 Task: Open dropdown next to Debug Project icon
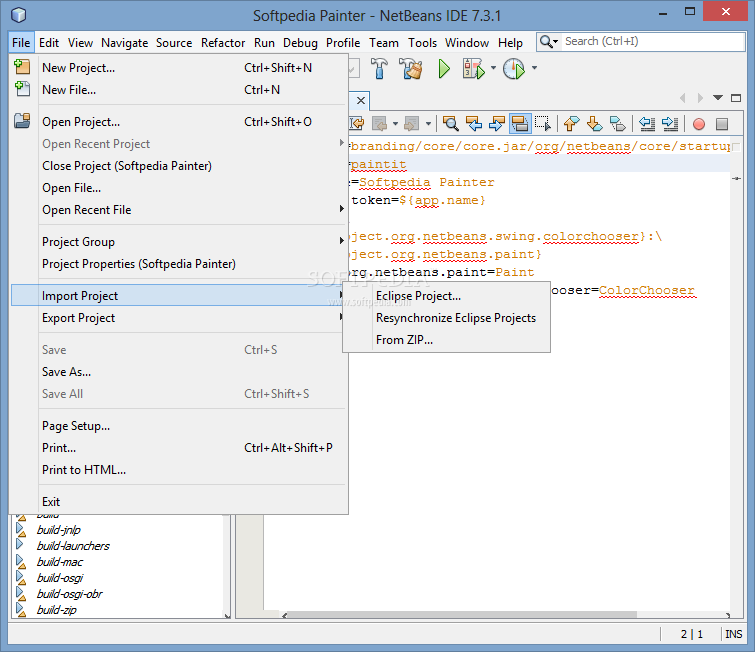point(493,68)
